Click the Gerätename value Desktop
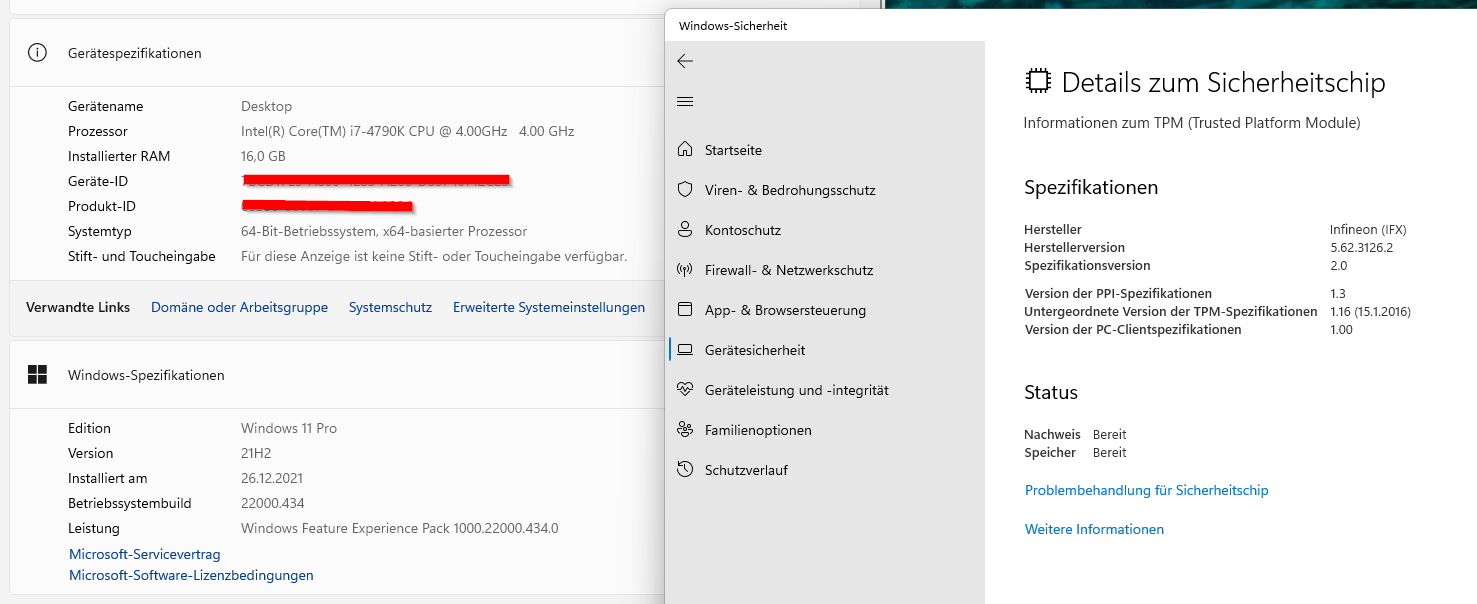This screenshot has width=1477, height=604. pos(266,106)
